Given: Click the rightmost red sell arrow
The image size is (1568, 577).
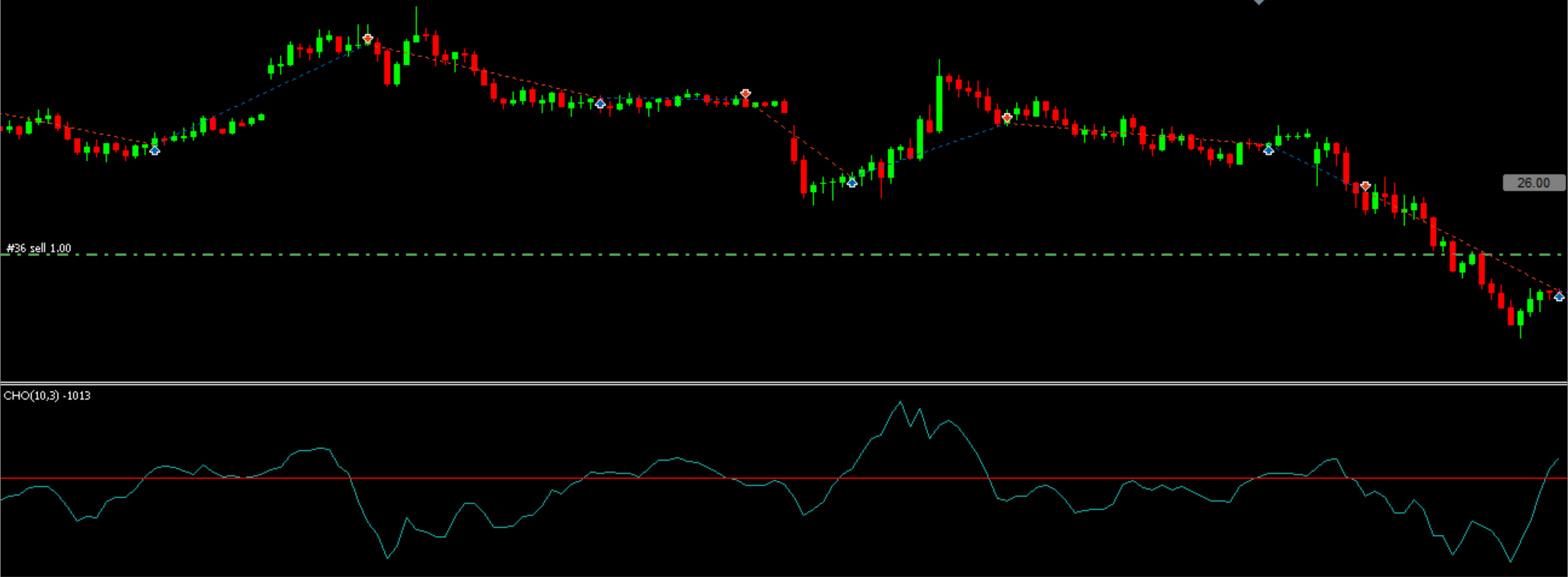Looking at the screenshot, I should point(1365,186).
